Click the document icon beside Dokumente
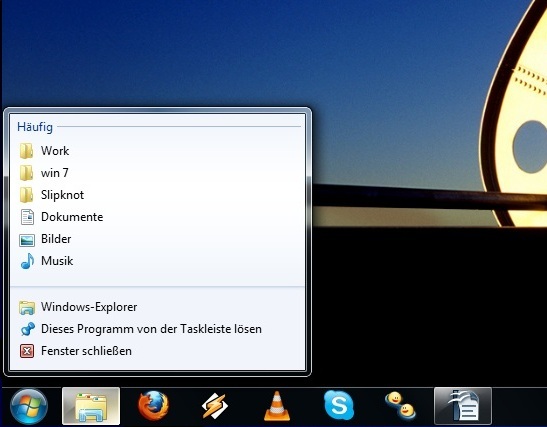Screen dimensions: 547x427 pyautogui.click(x=27, y=217)
